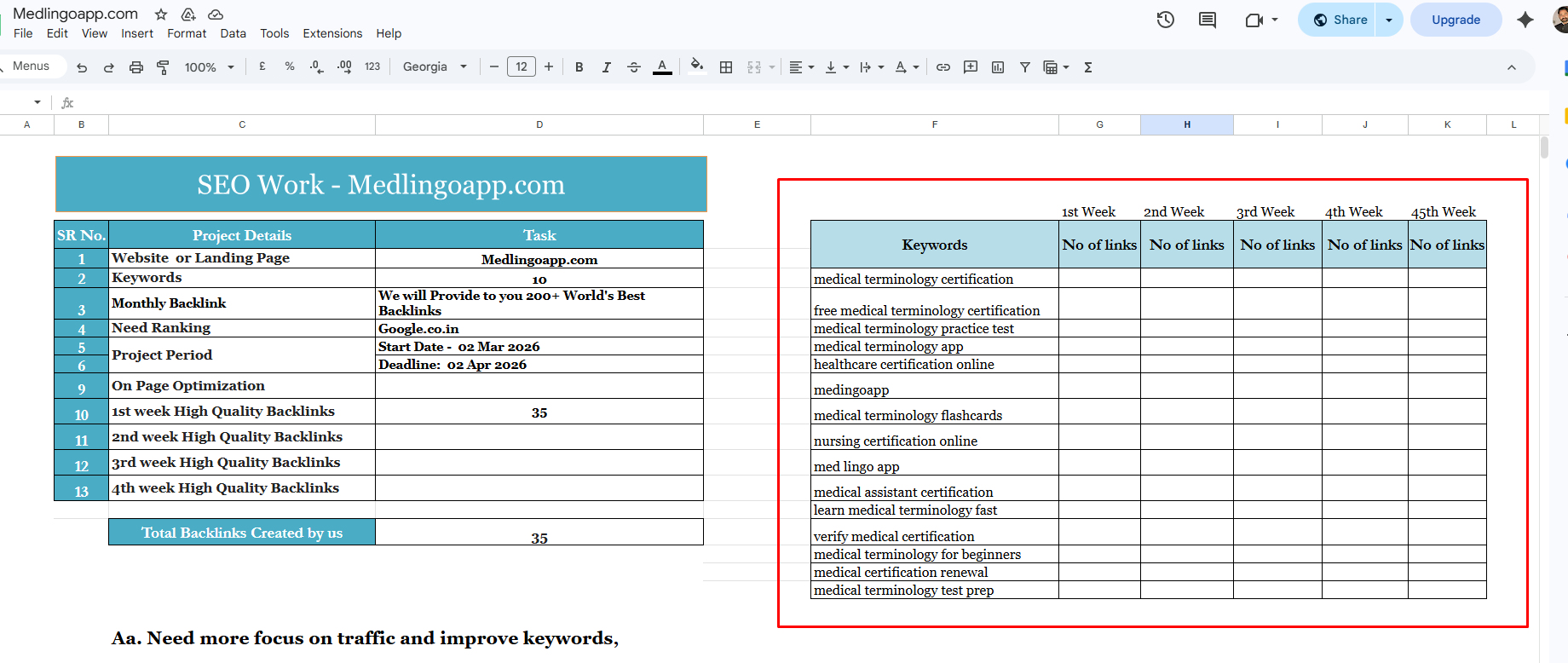1568x663 pixels.
Task: Increase font size with plus button
Action: 549,66
